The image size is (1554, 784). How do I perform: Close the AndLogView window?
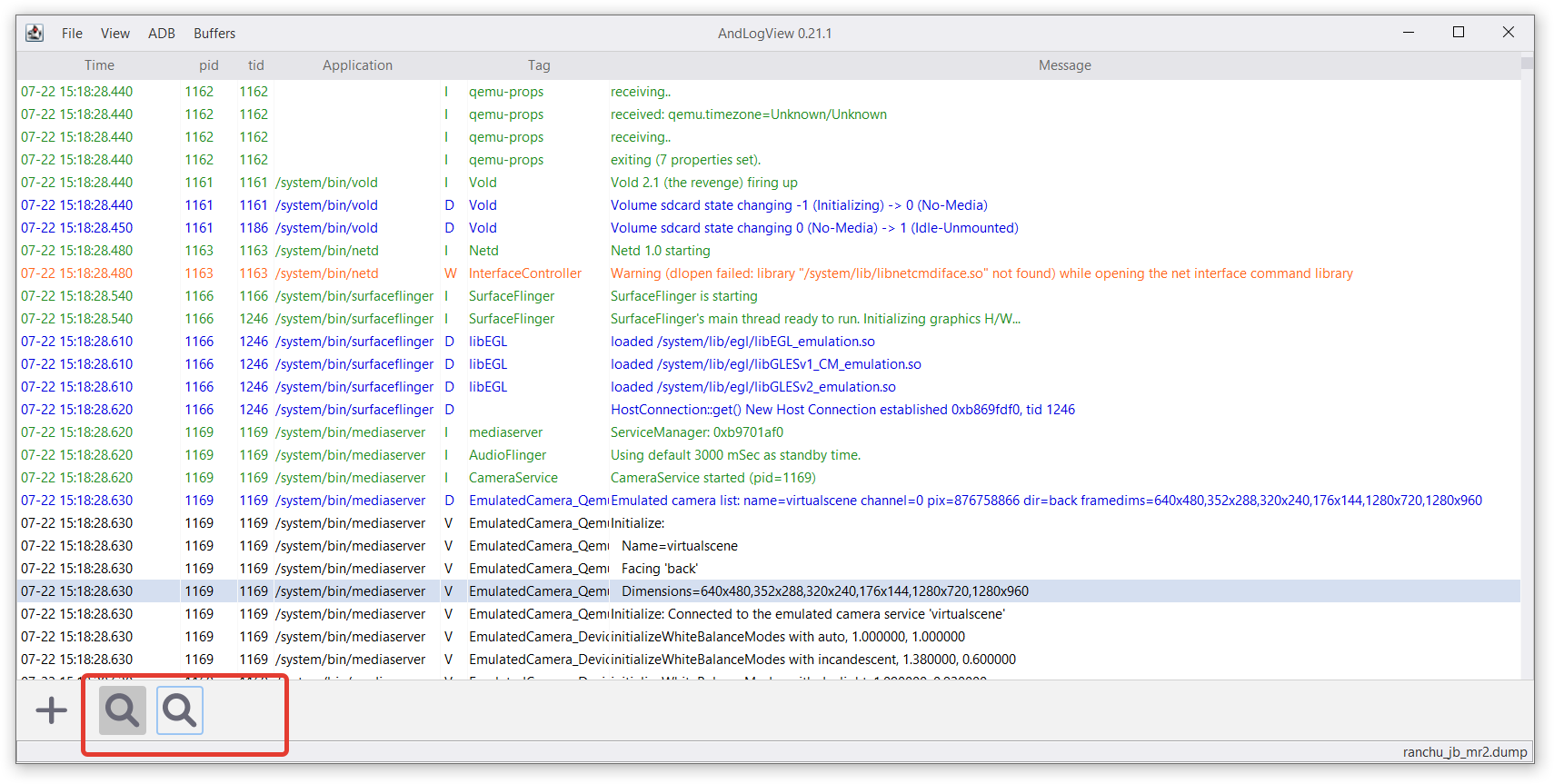point(1509,32)
